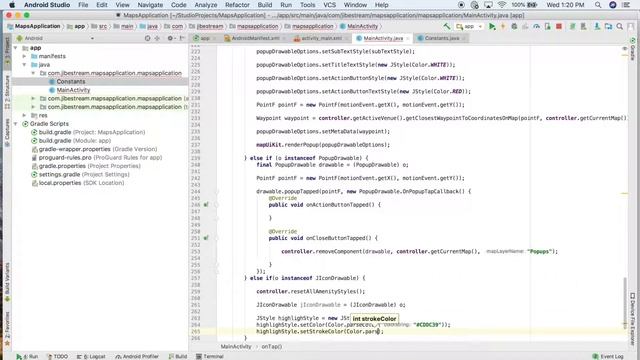Click override gutter icon for onActionButtonTapped

206,204
